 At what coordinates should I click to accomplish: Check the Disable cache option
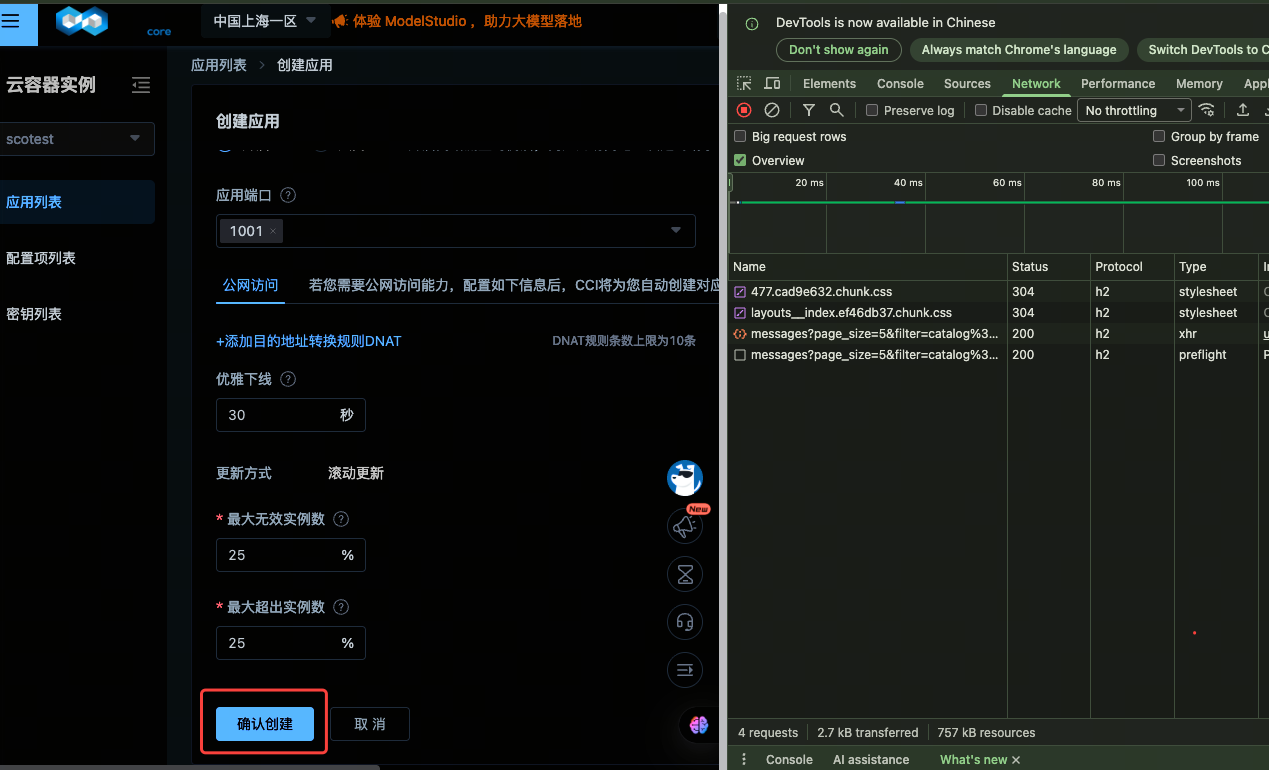click(x=981, y=110)
